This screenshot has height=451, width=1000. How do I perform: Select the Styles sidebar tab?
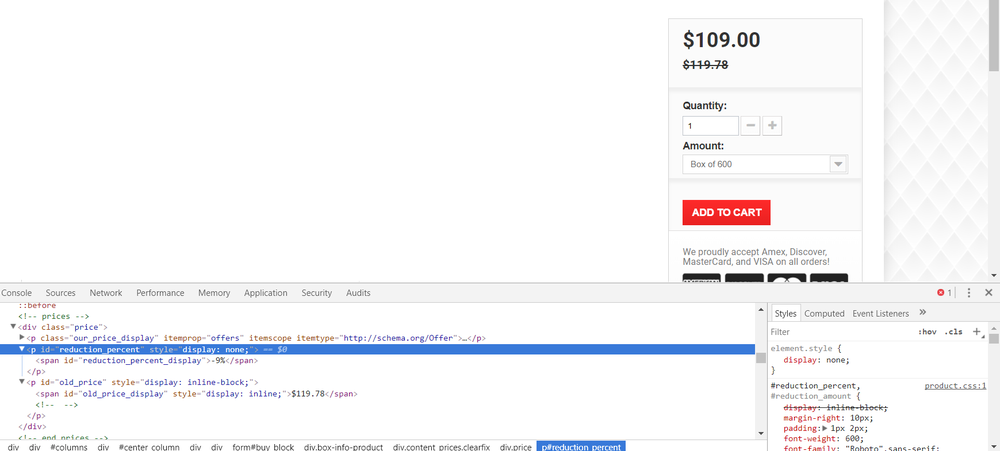(785, 313)
